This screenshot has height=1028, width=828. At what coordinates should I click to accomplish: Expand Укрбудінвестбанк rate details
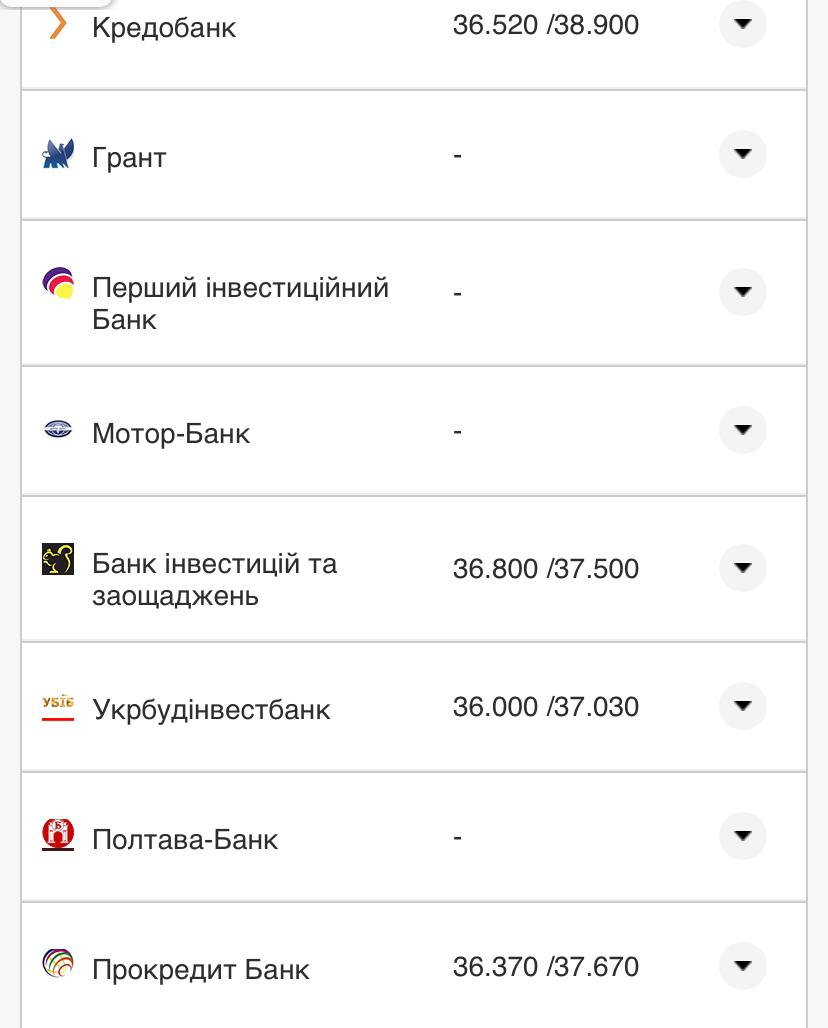click(x=742, y=706)
